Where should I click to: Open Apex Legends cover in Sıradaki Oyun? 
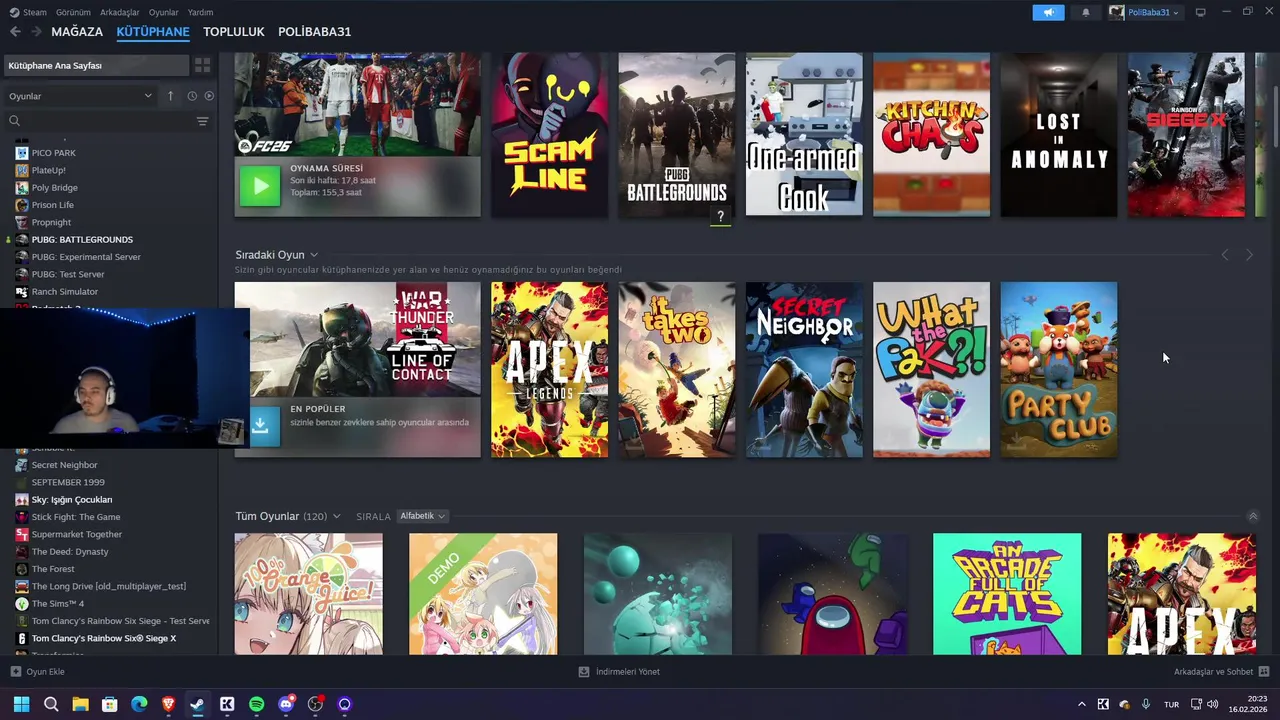549,369
